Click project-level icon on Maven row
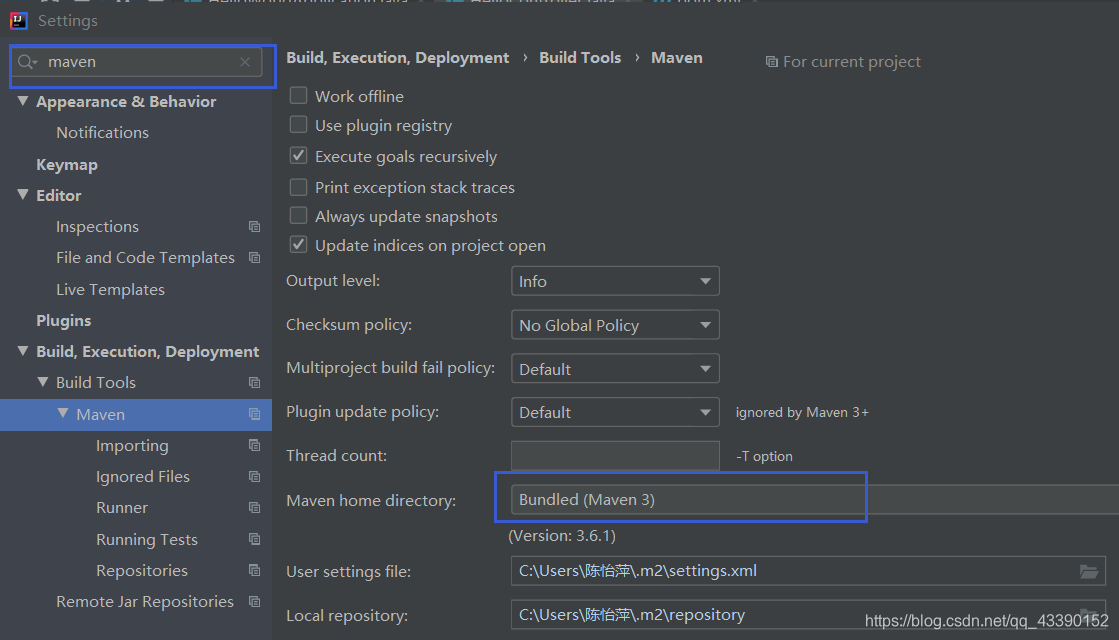 pos(254,415)
